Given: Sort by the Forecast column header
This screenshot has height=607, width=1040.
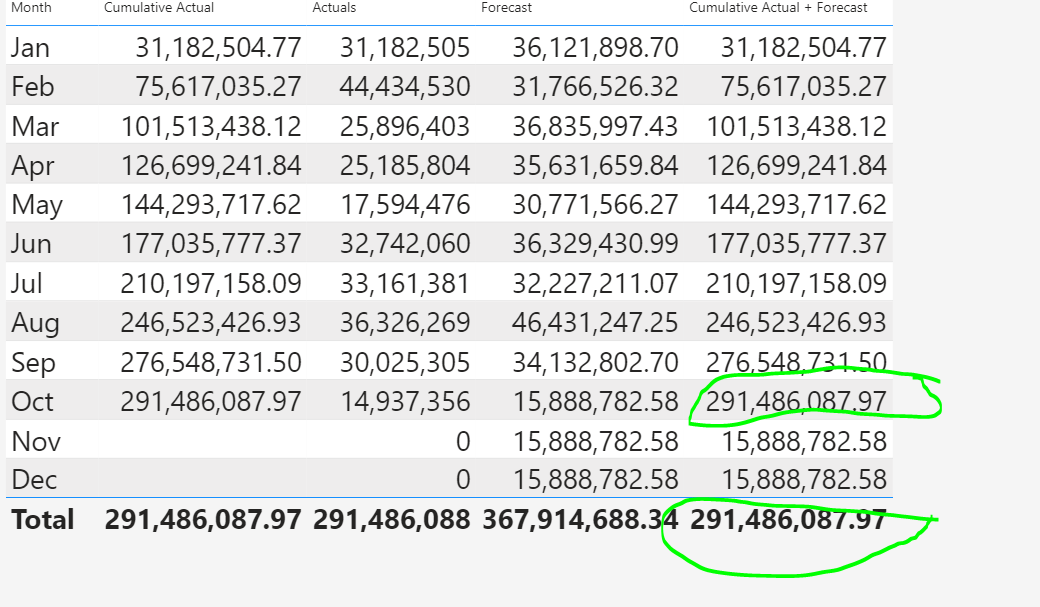Looking at the screenshot, I should [x=507, y=8].
